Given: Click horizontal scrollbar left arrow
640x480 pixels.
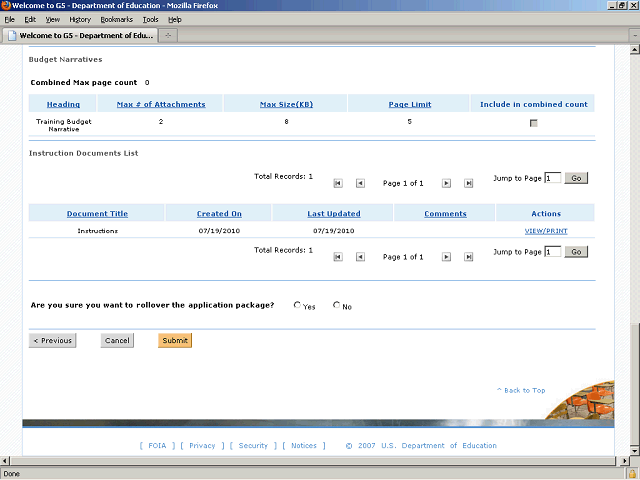Looking at the screenshot, I should [x=5, y=461].
